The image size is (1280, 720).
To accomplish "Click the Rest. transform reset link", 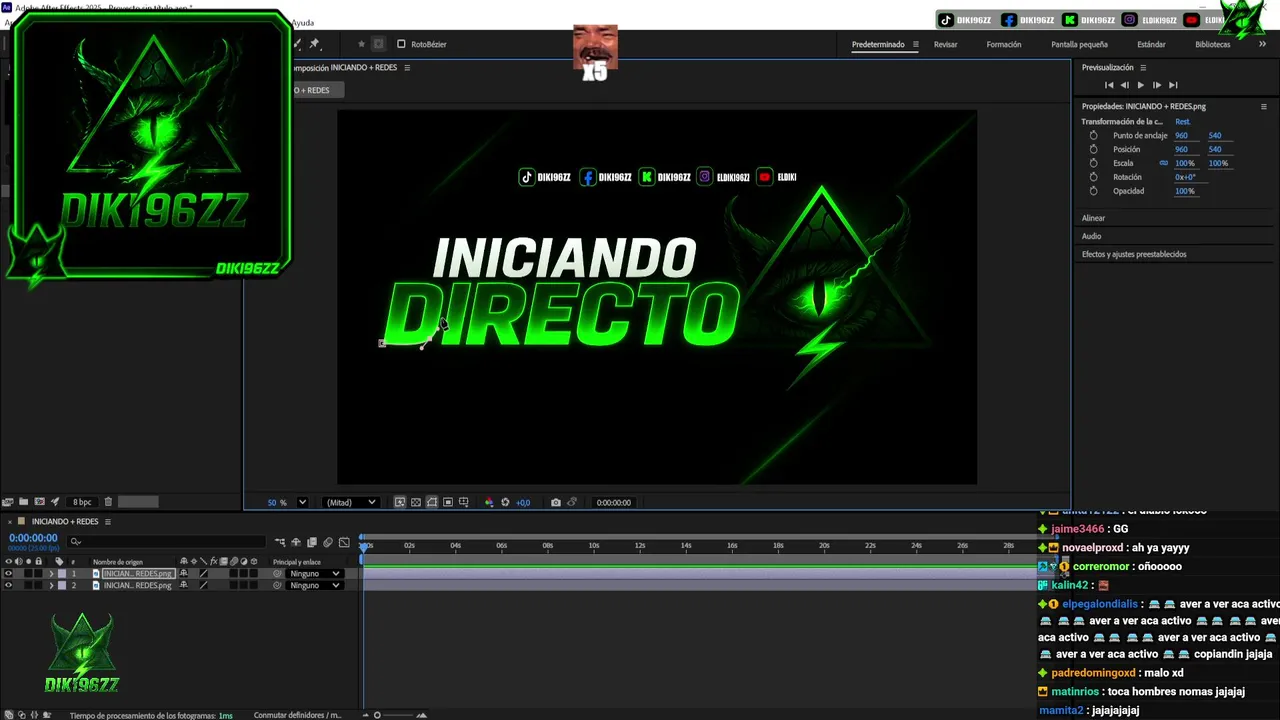I will tap(1182, 122).
